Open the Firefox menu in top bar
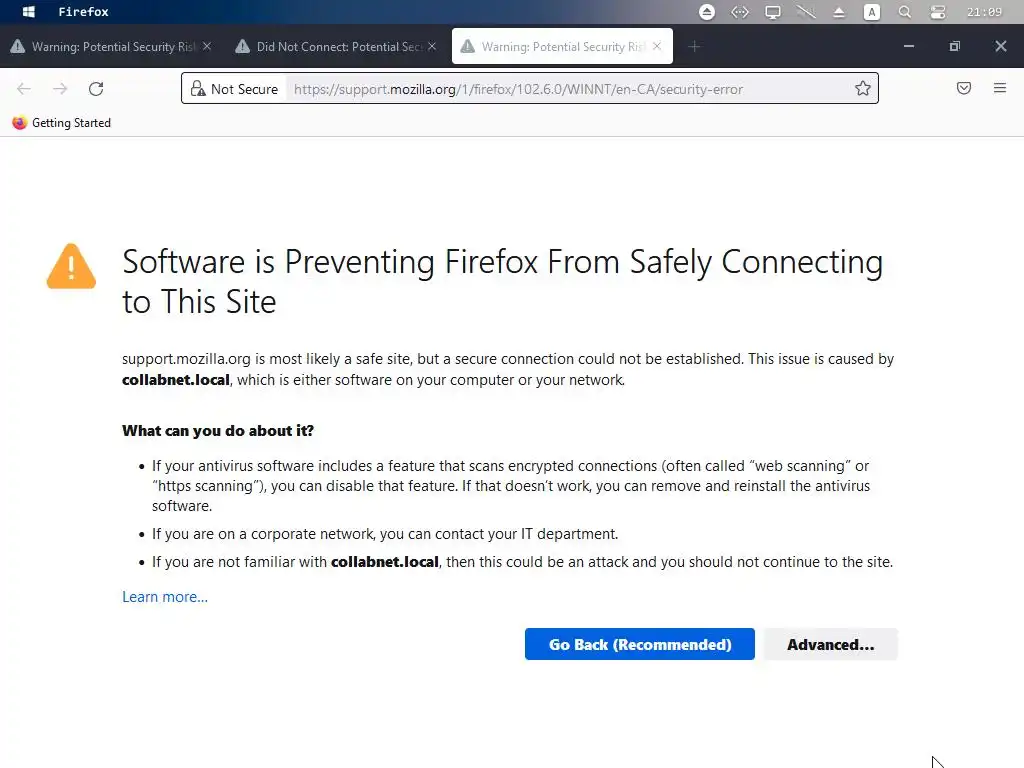 [83, 12]
